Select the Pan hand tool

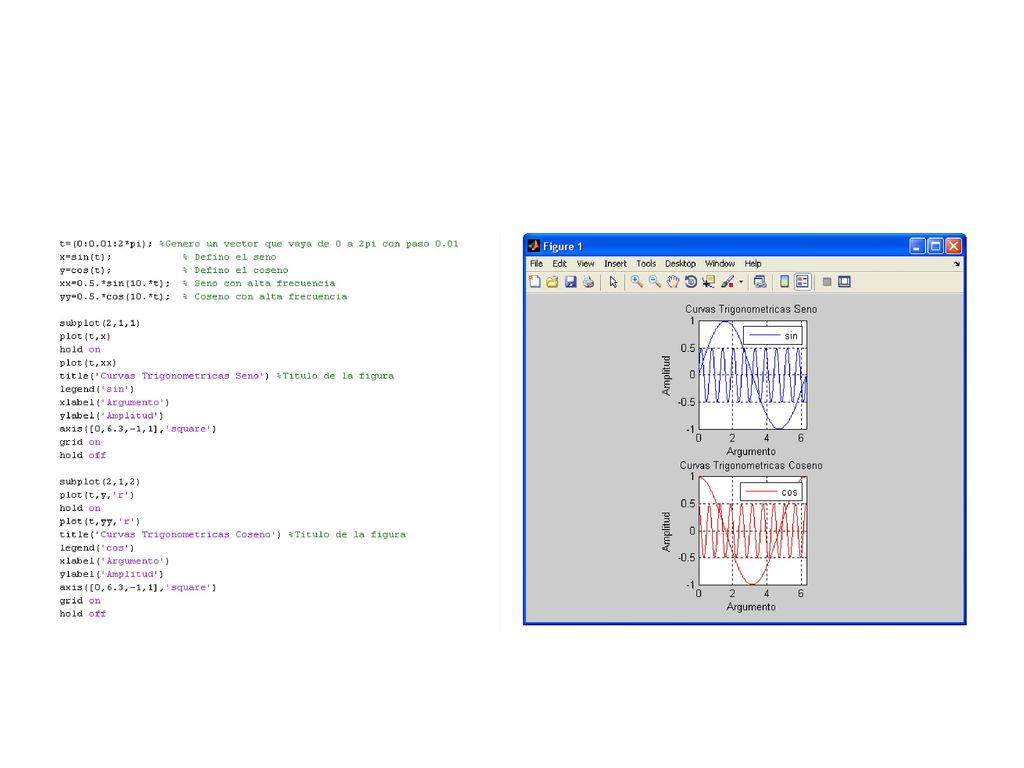click(672, 281)
